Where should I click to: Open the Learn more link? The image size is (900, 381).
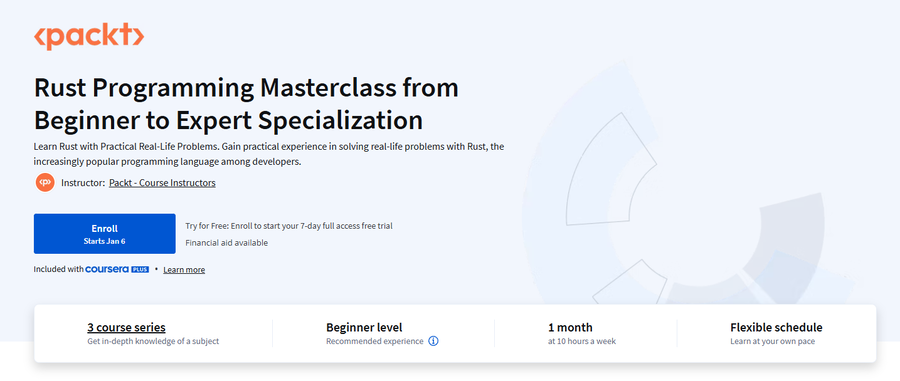tap(184, 270)
